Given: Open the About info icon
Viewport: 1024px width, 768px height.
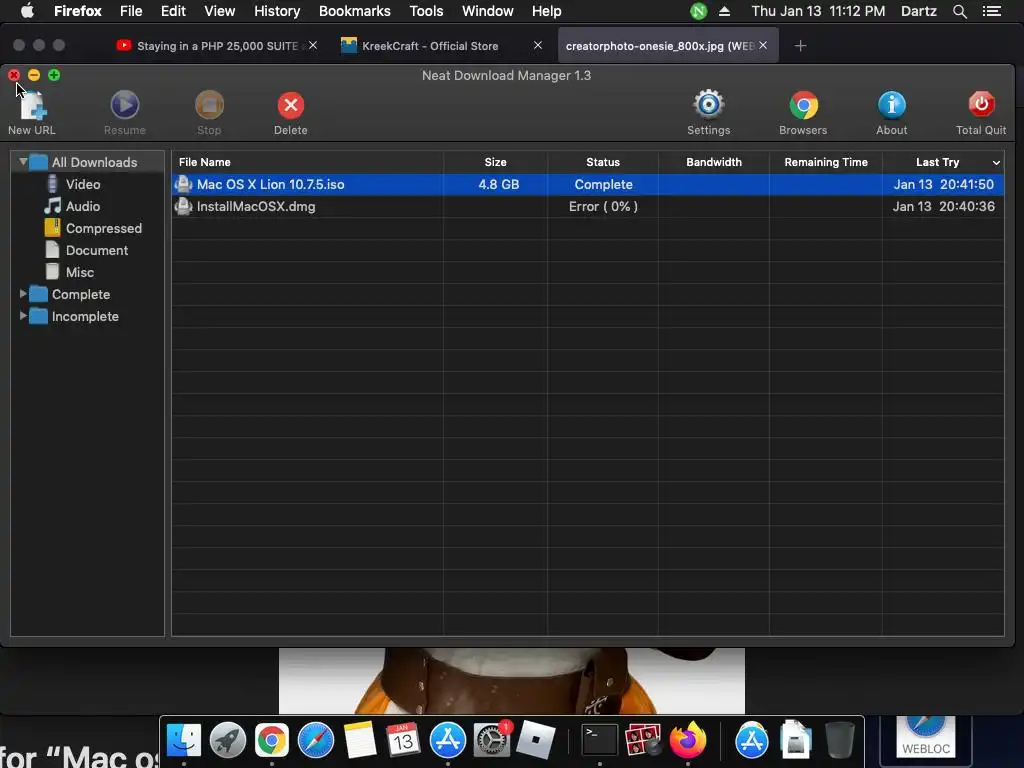Looking at the screenshot, I should tap(891, 105).
